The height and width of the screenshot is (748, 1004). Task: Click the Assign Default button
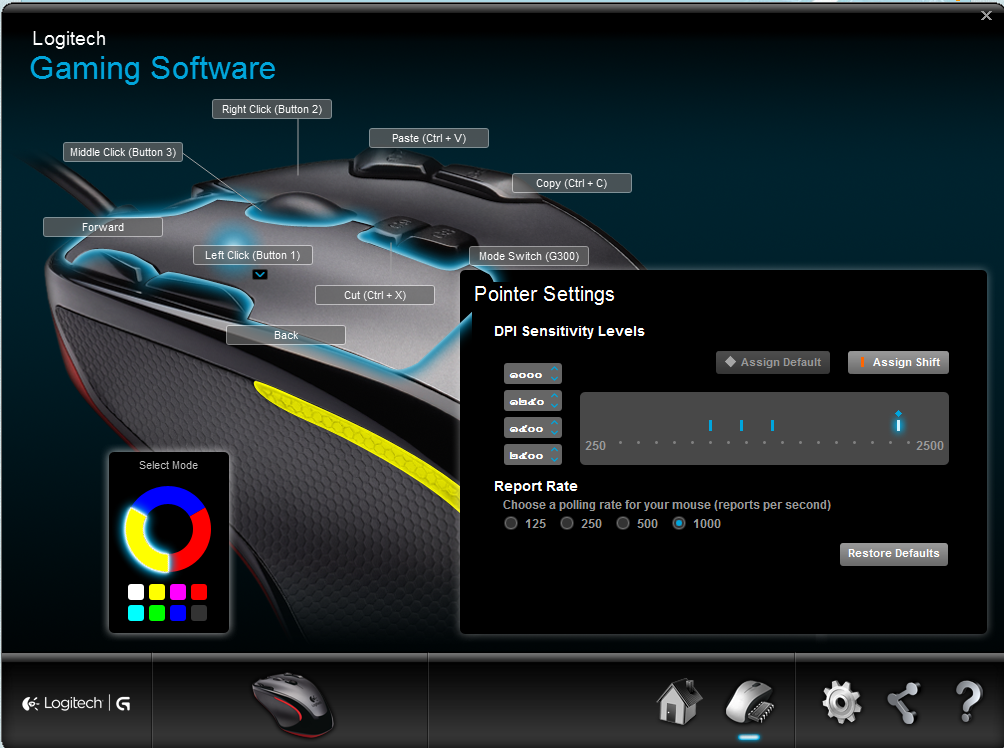[773, 362]
